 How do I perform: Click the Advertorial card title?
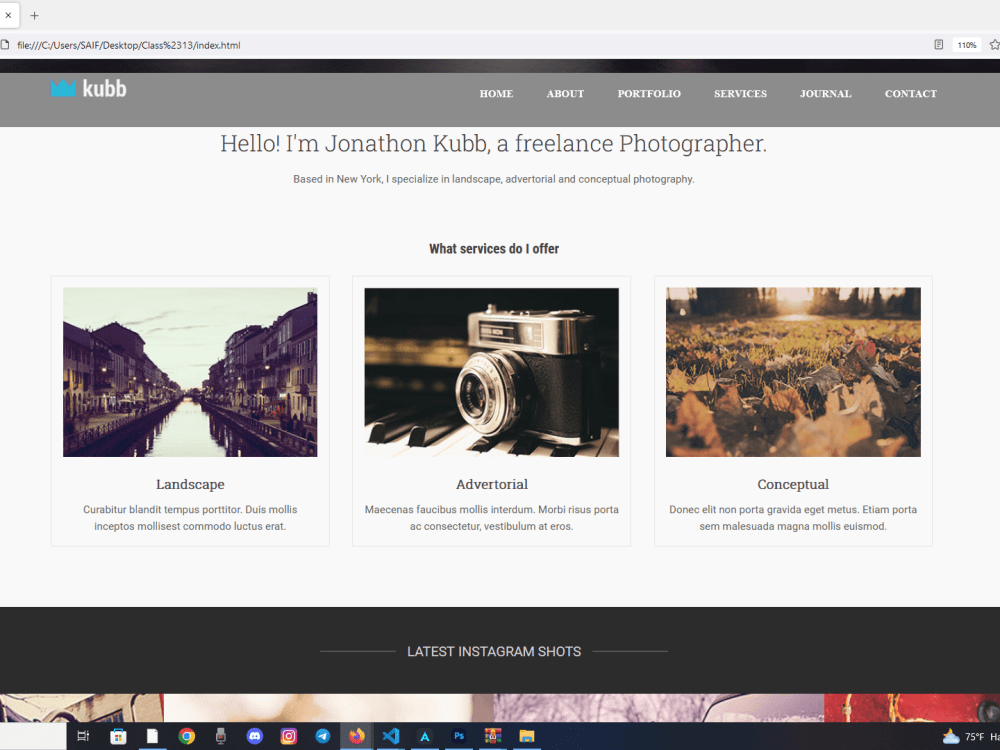tap(492, 484)
